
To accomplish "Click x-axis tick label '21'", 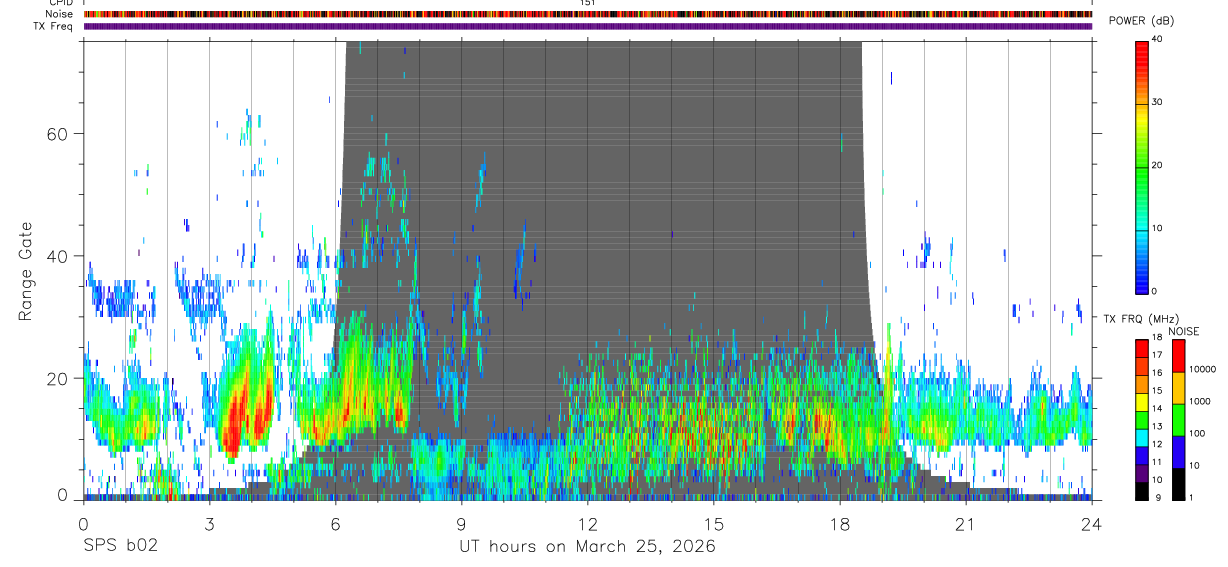I will [x=966, y=523].
